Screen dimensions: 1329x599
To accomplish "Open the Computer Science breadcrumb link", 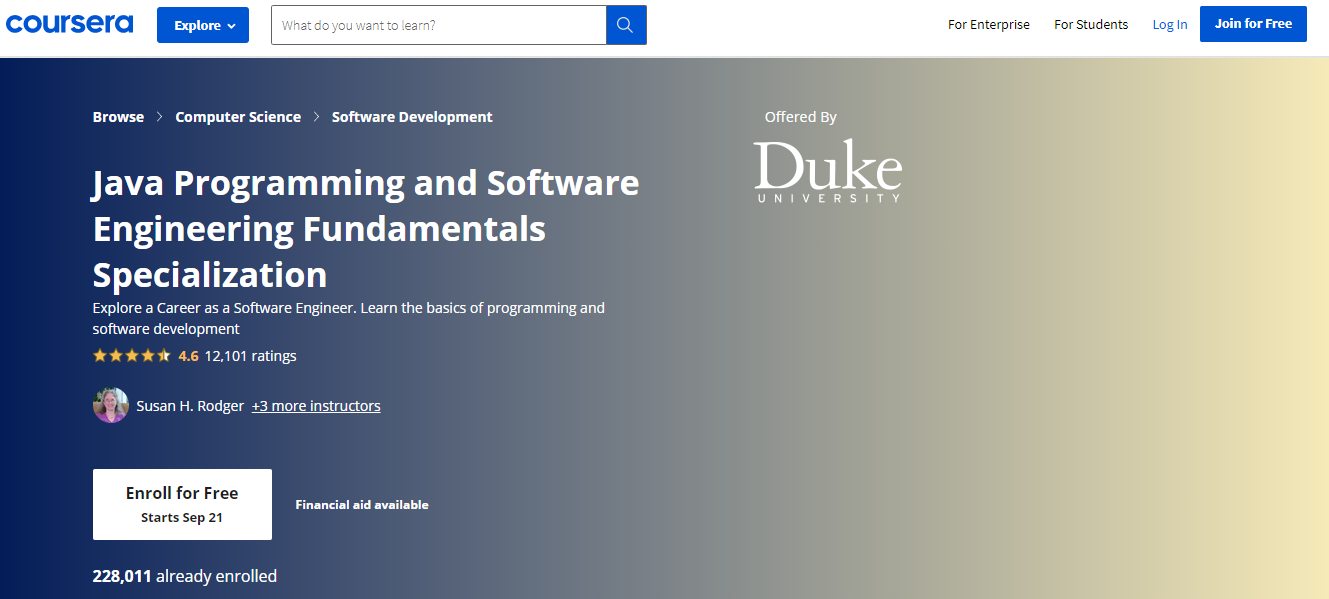I will point(238,117).
